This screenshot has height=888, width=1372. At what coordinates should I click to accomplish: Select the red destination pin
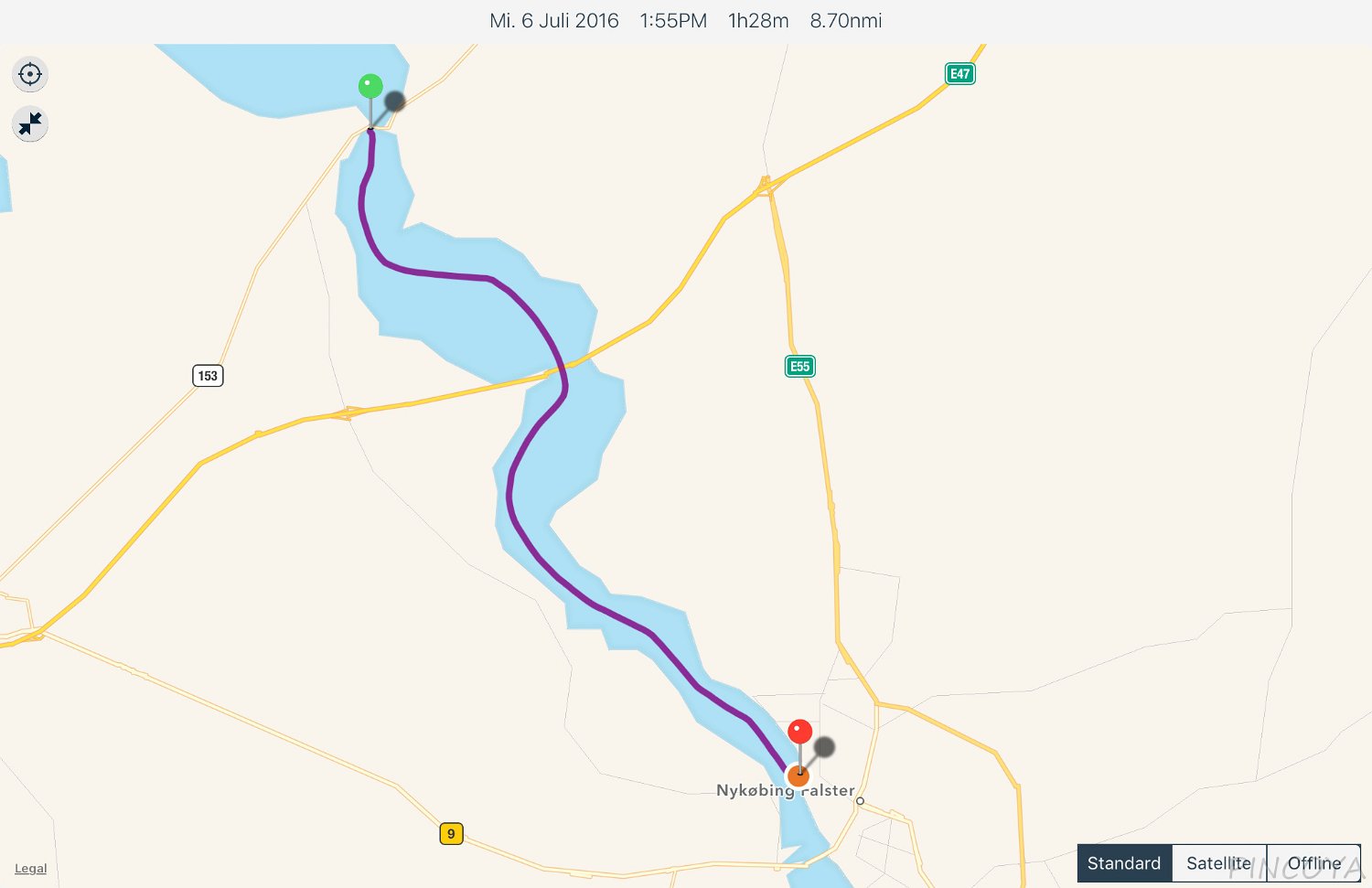pos(799,732)
